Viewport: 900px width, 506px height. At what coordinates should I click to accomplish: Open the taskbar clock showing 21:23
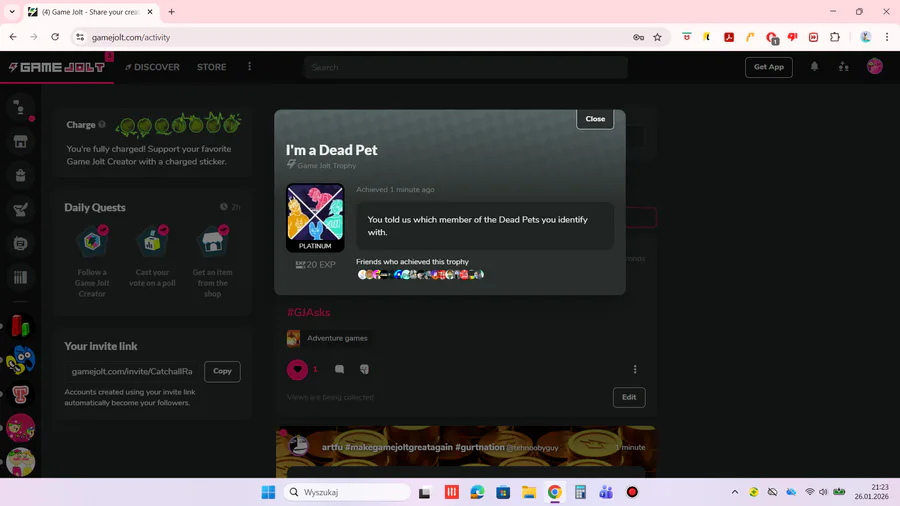(x=871, y=492)
